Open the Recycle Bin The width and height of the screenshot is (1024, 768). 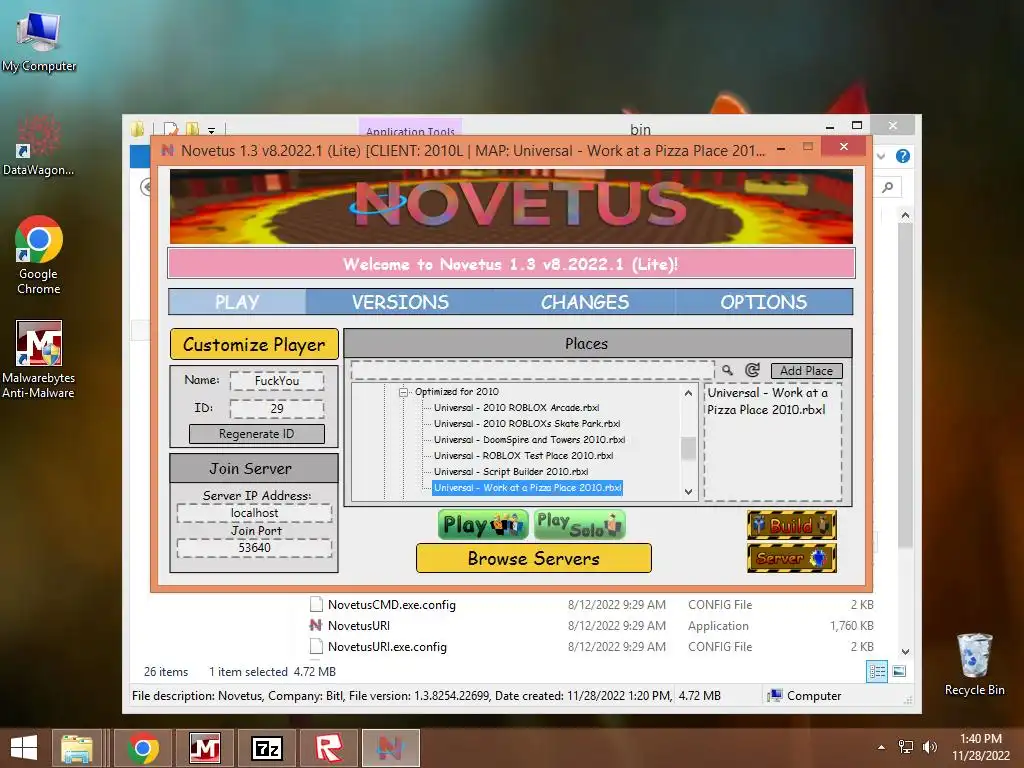pos(974,664)
